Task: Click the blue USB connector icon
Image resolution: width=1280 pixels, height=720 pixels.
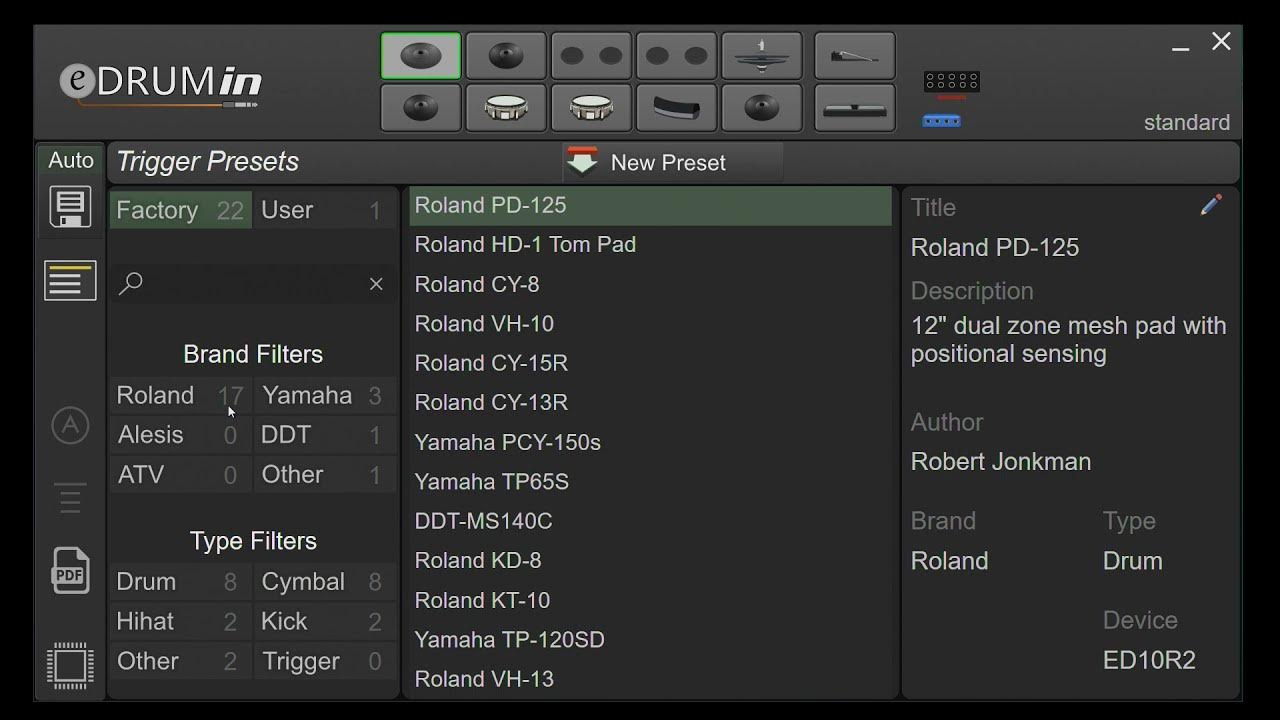Action: 941,121
